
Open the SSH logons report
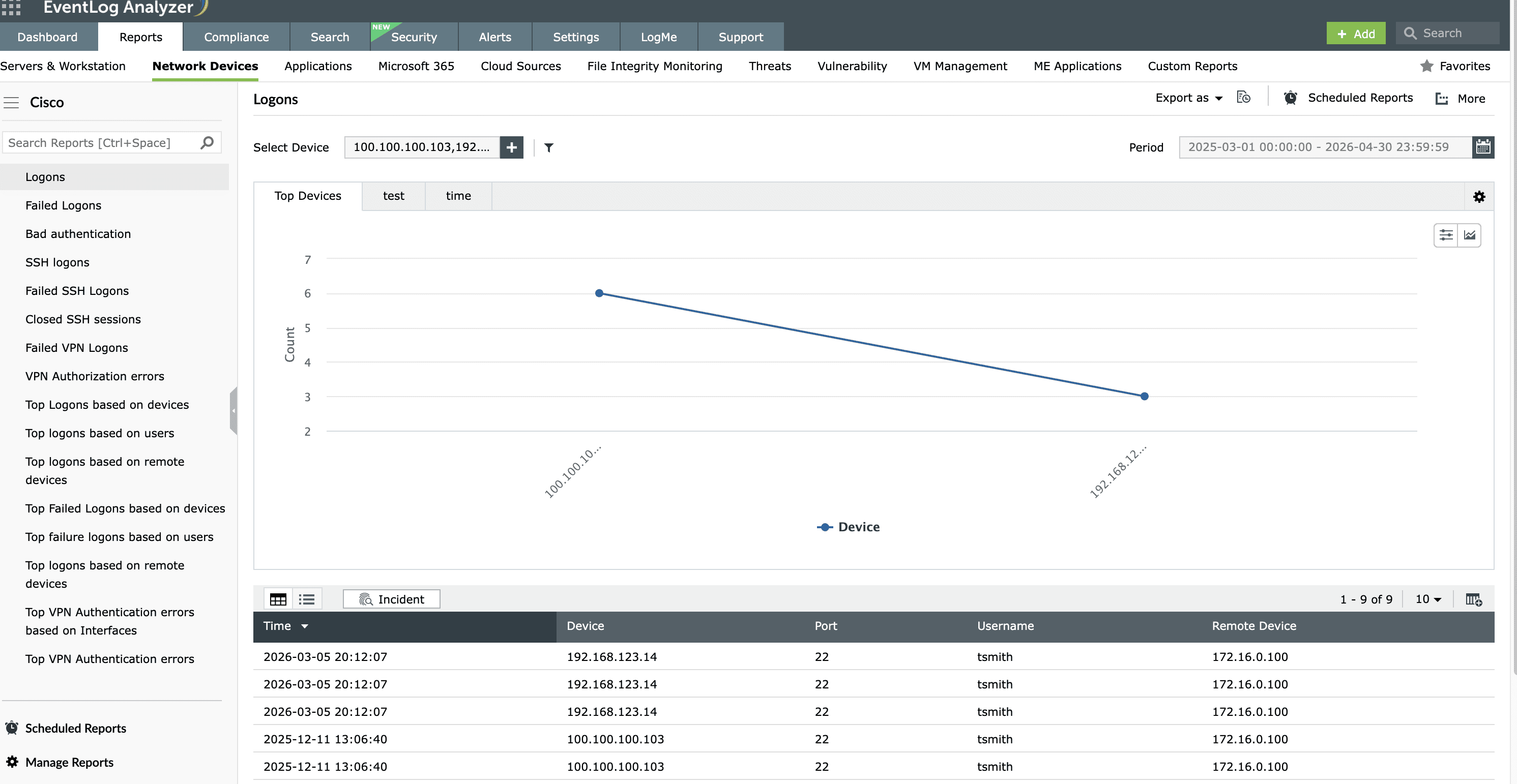coord(57,262)
